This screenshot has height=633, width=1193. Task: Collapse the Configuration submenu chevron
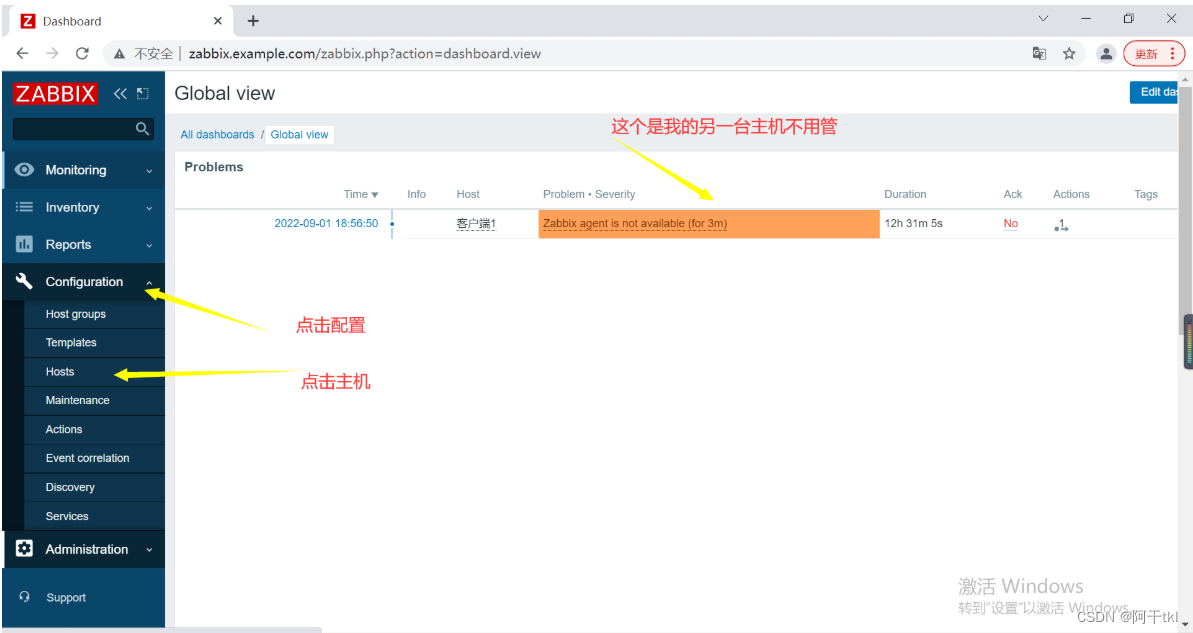[x=148, y=281]
